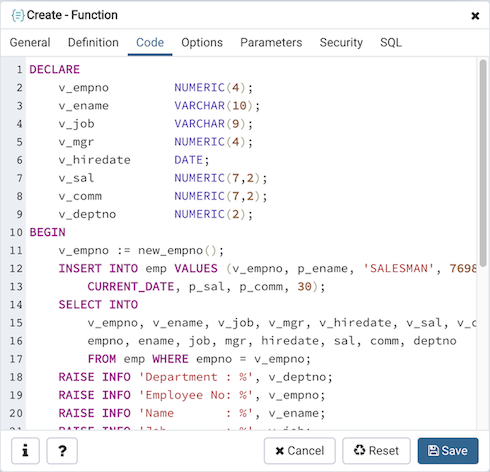490x472 pixels.
Task: Save the new function
Action: pyautogui.click(x=448, y=451)
